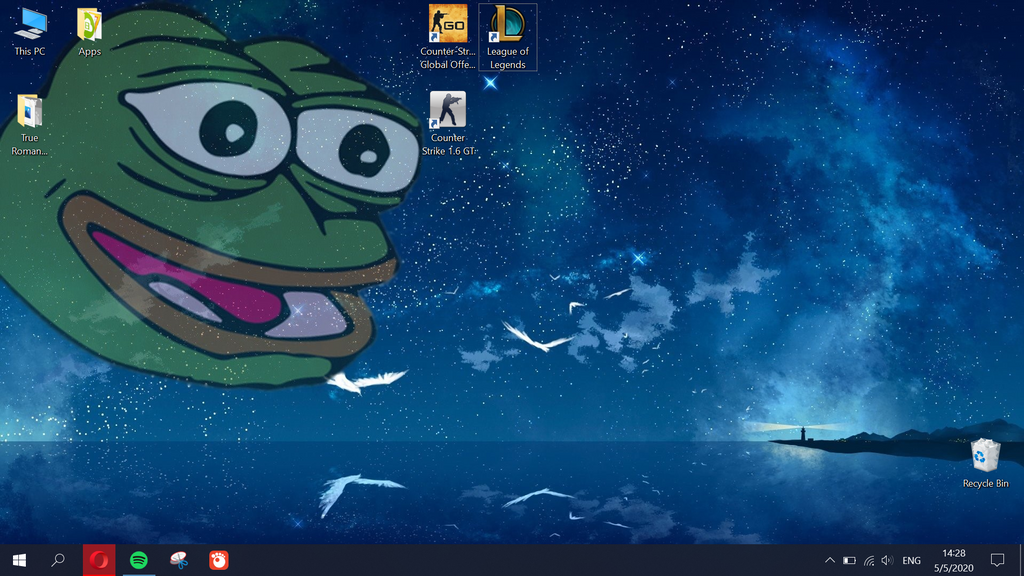Change ENG input language

(x=912, y=560)
